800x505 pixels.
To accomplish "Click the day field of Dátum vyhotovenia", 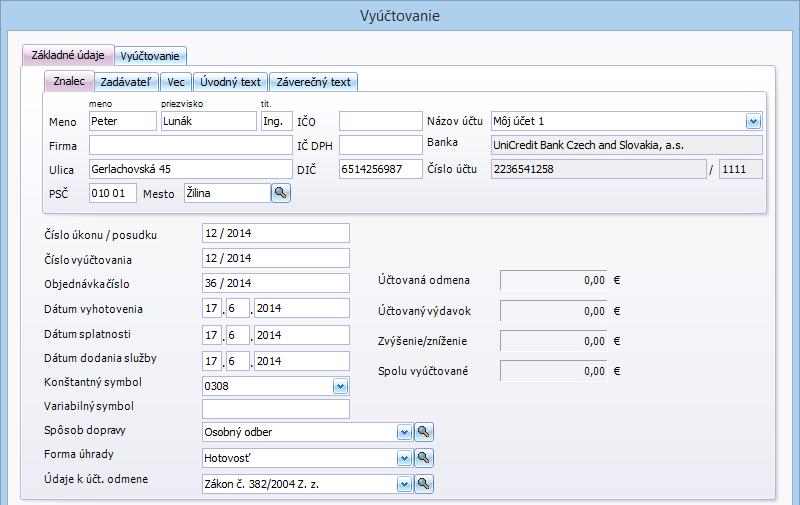I will [212, 308].
